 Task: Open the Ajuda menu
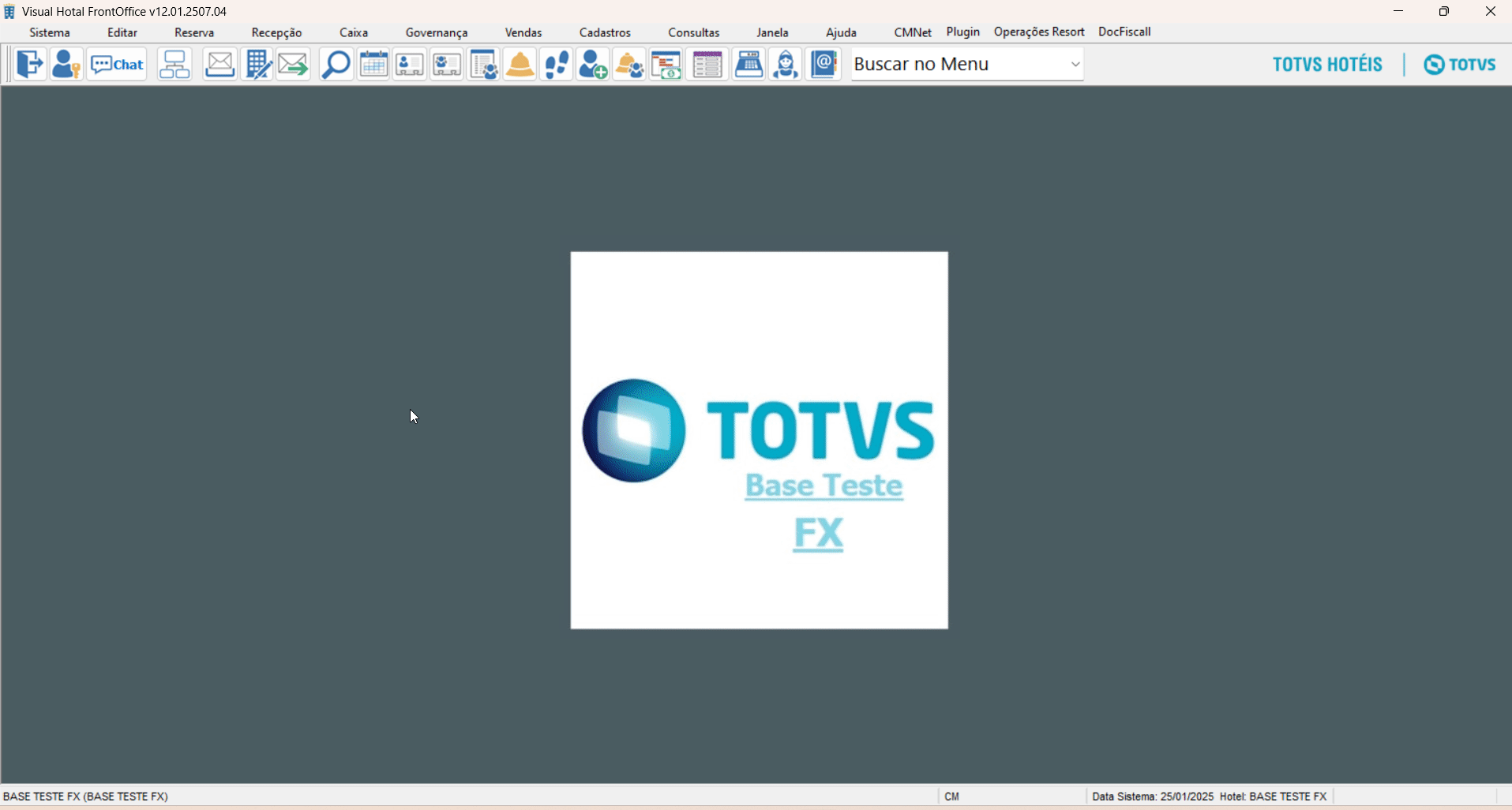click(841, 32)
